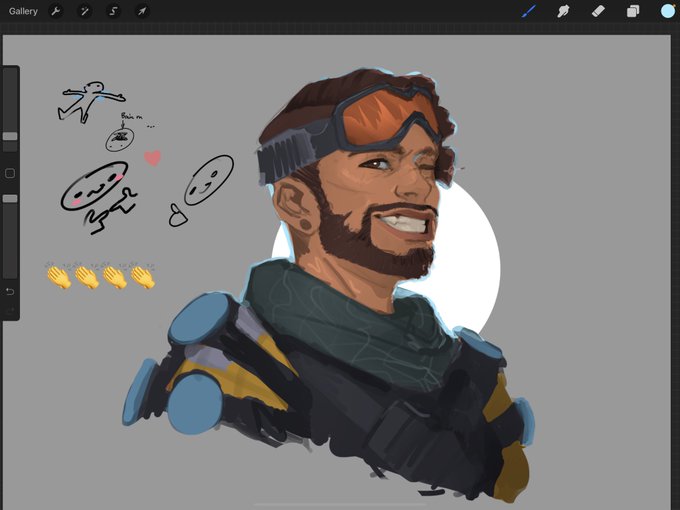Open the Layers panel

click(x=633, y=11)
